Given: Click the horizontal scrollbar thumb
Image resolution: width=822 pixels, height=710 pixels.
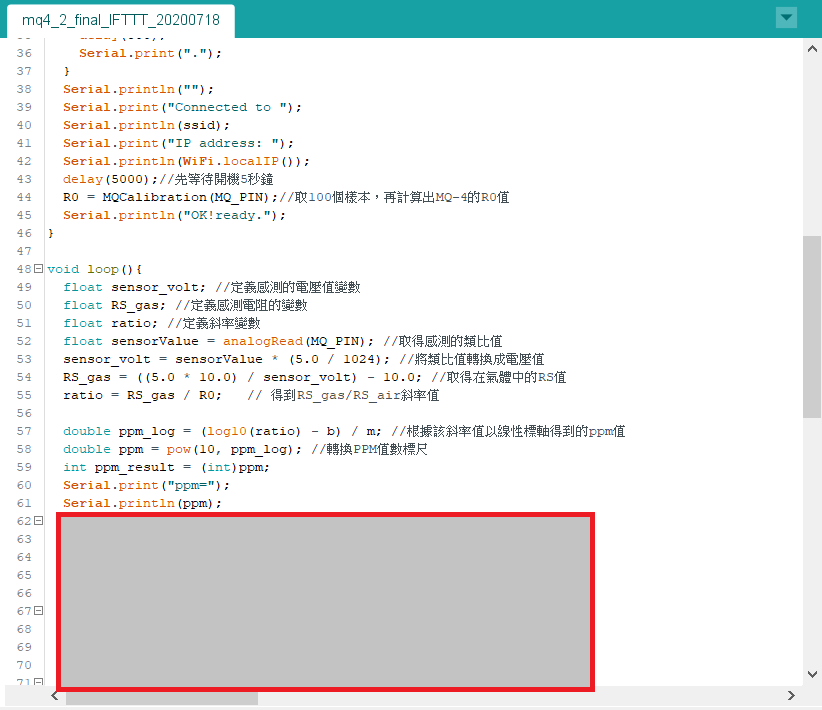Looking at the screenshot, I should click(161, 698).
